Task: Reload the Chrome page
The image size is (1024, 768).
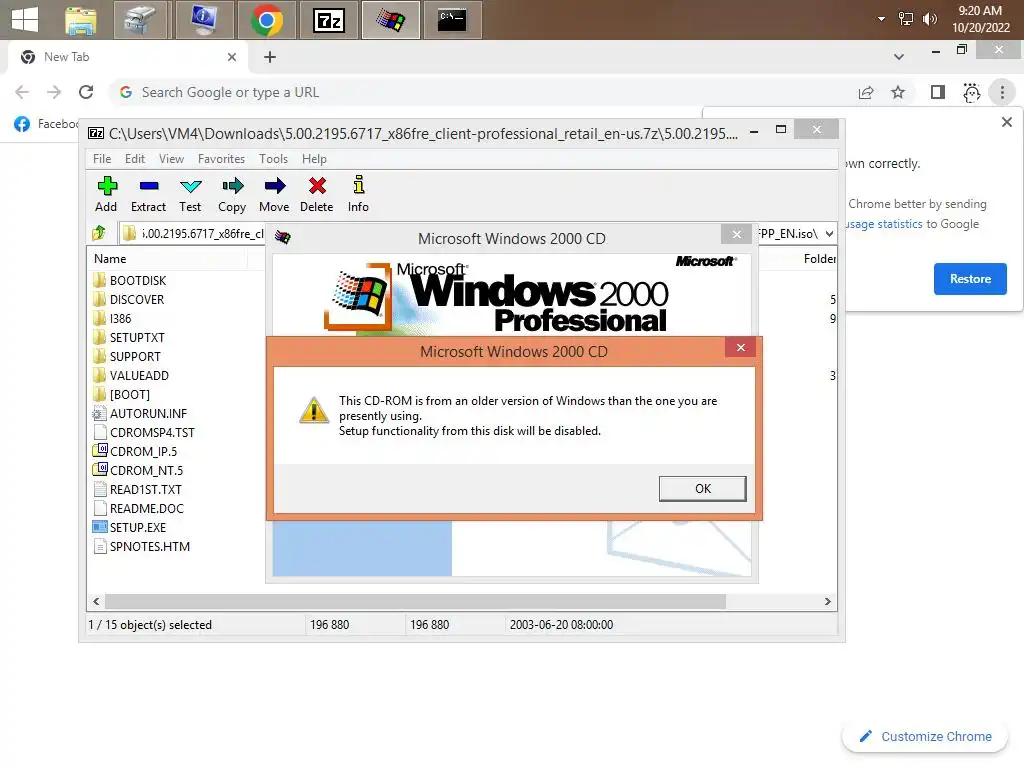Action: (86, 92)
